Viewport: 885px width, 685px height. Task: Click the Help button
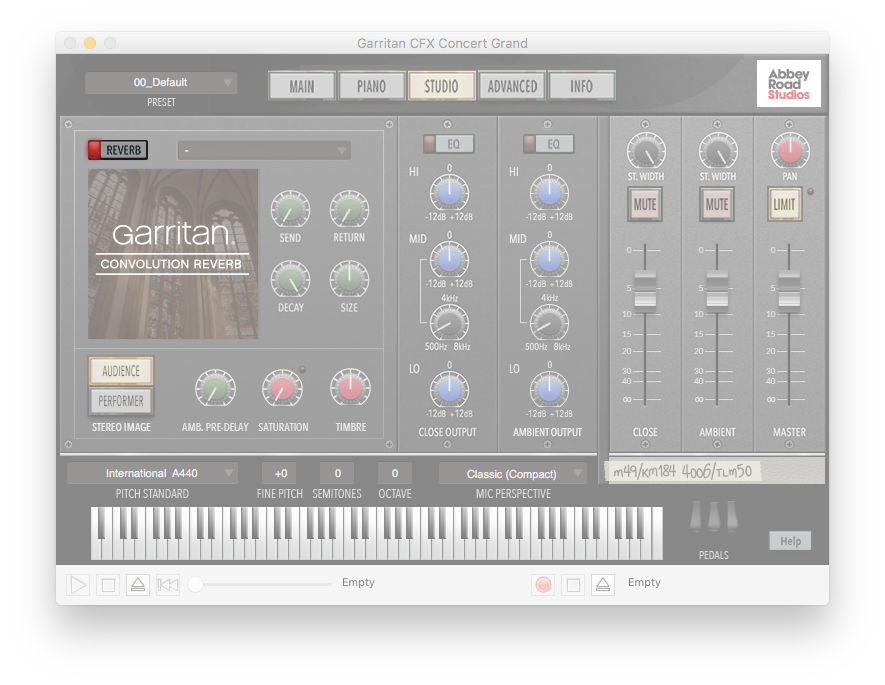click(790, 541)
